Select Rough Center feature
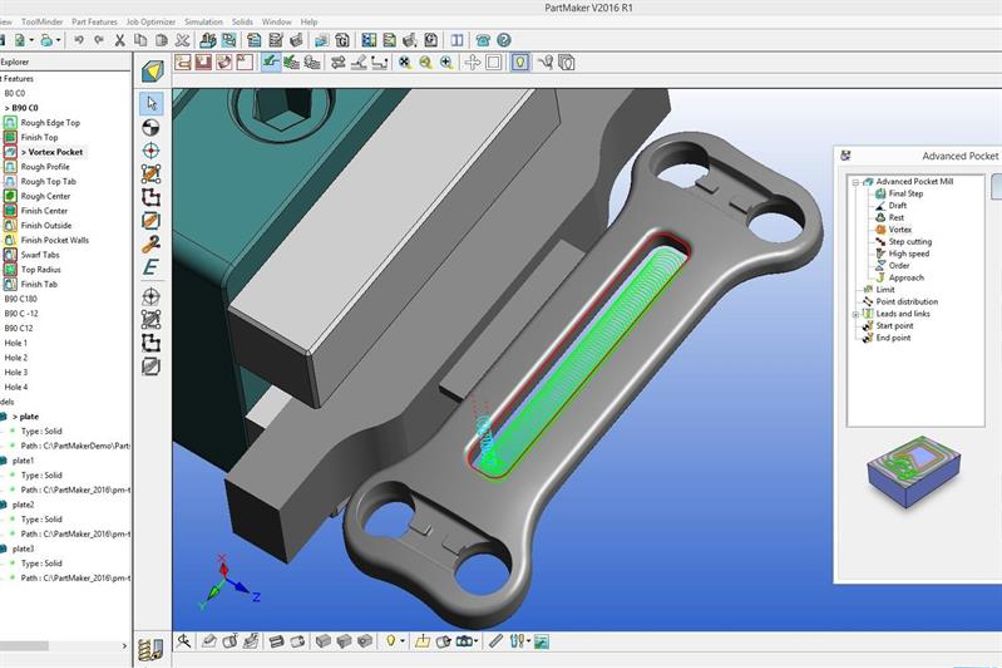1002x668 pixels. point(45,196)
